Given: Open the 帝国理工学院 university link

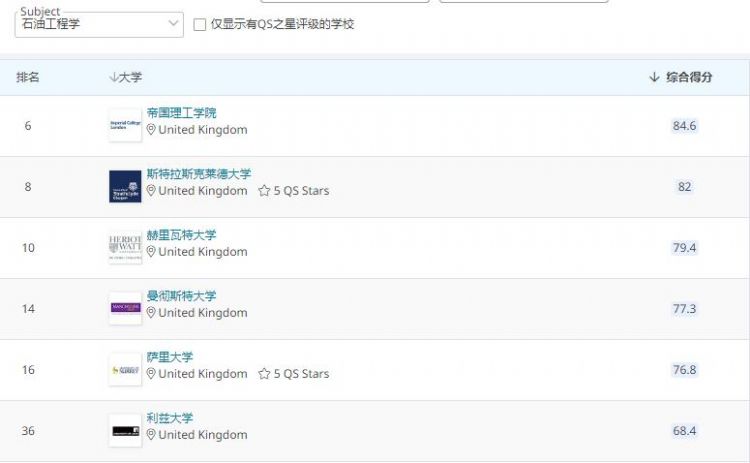Looking at the screenshot, I should point(181,113).
